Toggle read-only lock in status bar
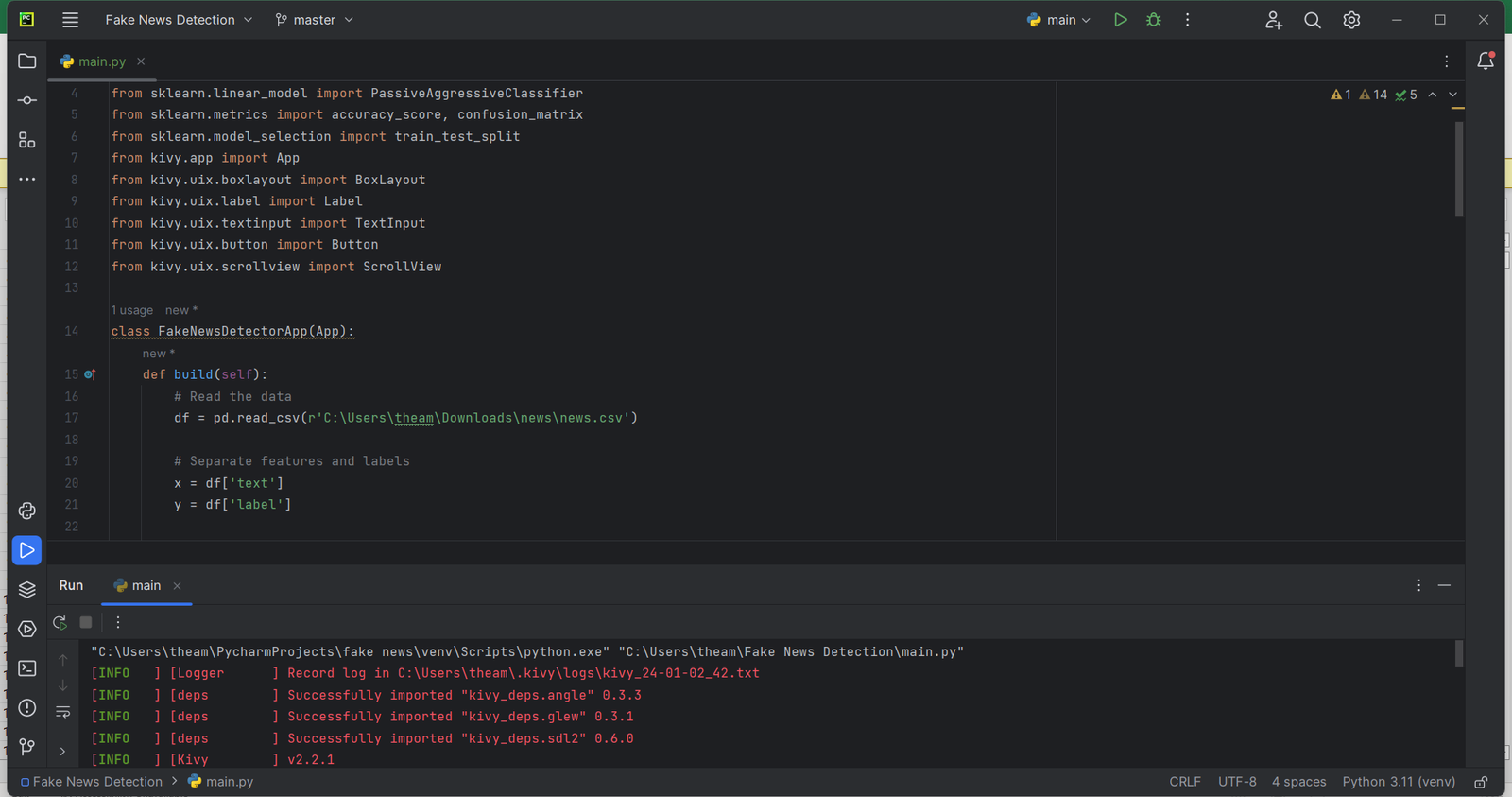Viewport: 1512px width, 797px height. (1482, 782)
